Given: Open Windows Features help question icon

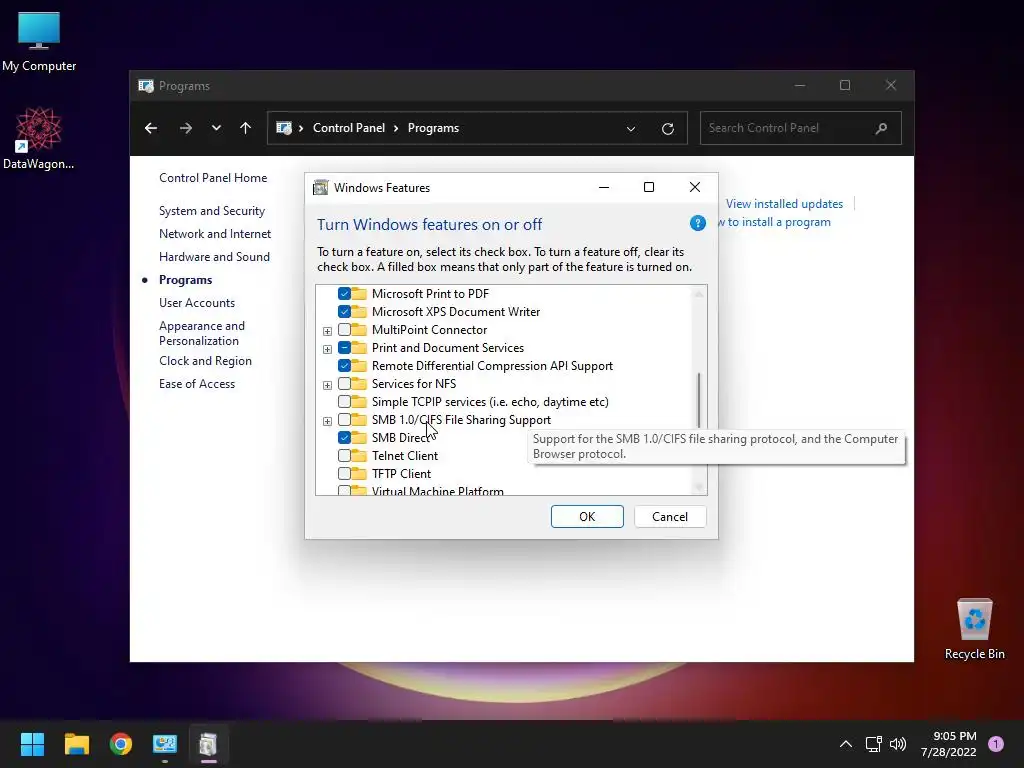Looking at the screenshot, I should coord(697,223).
